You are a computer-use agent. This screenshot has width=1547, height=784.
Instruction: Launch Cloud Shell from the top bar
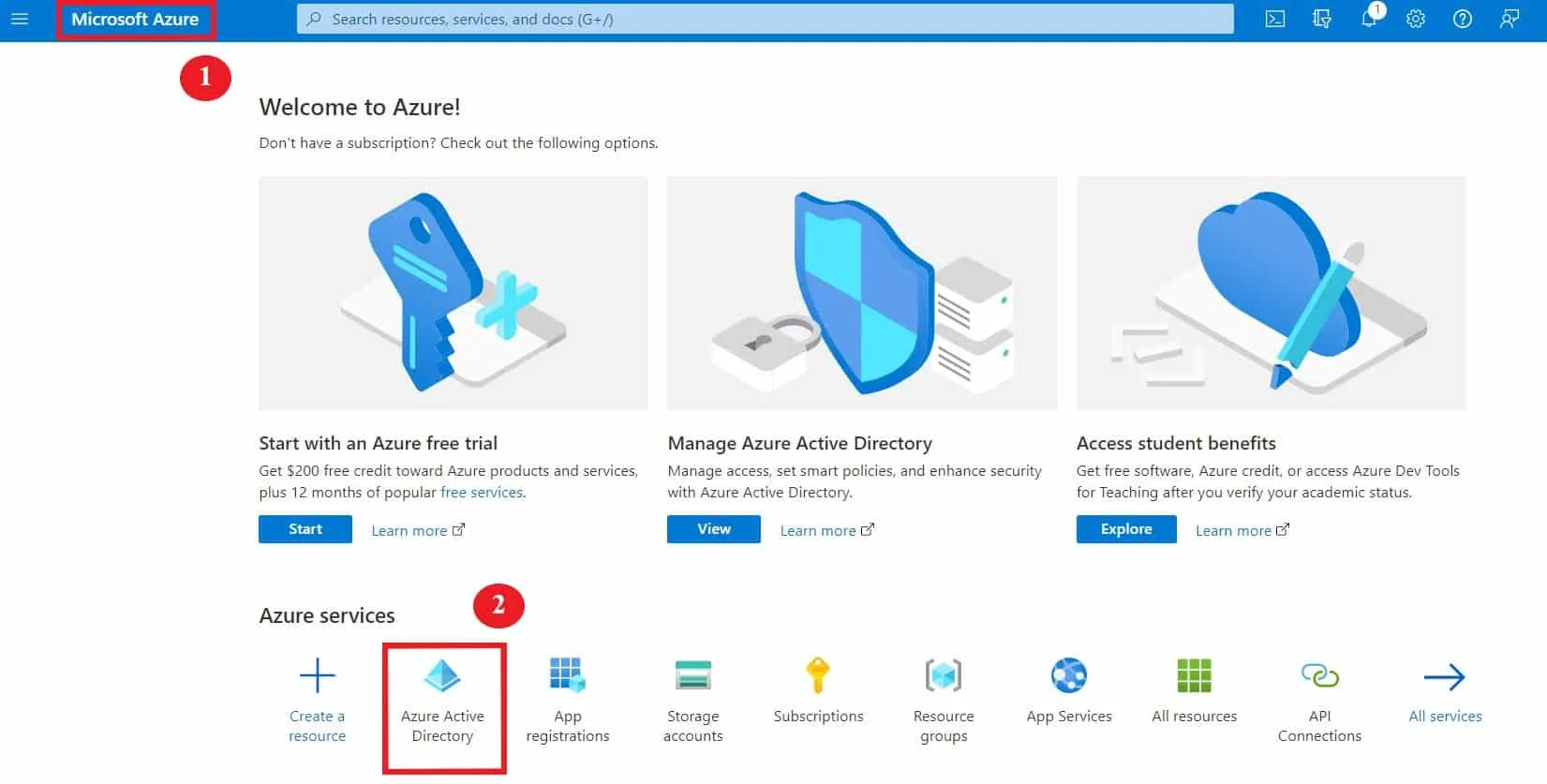1275,19
